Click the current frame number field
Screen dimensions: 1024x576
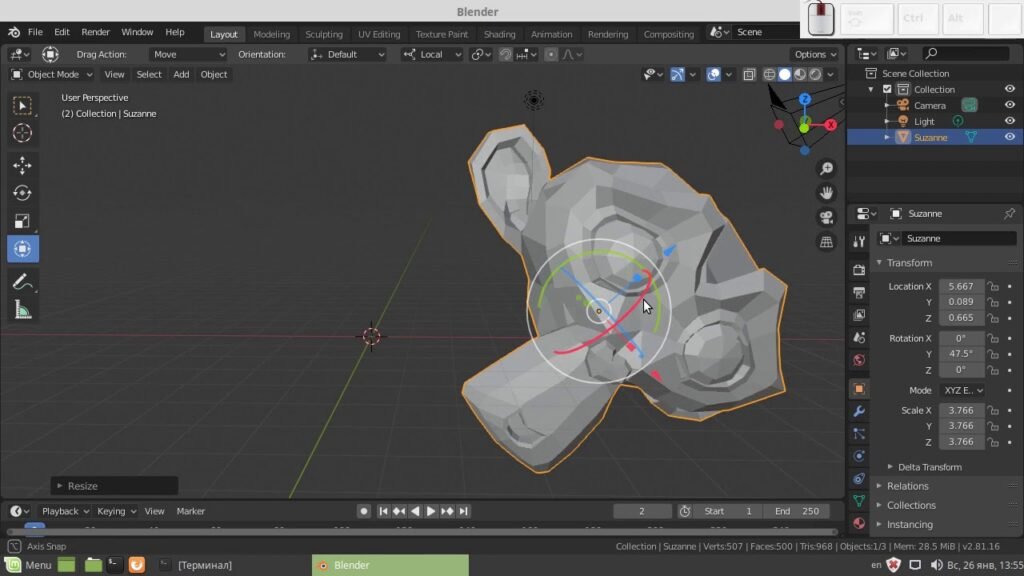click(x=642, y=511)
